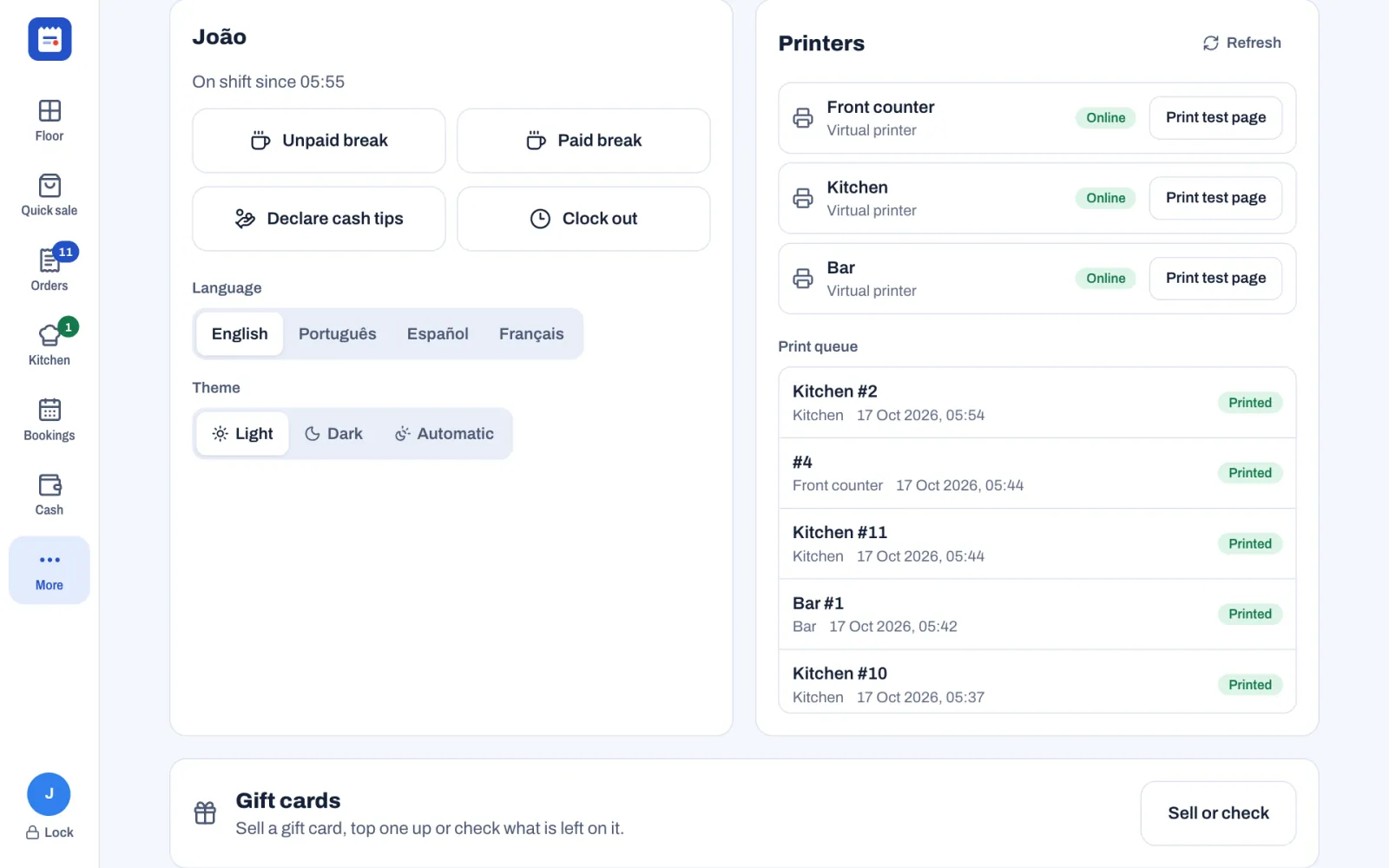Select Kitchen #11 print queue entry
Screen dimensions: 1389x868
pos(1037,543)
